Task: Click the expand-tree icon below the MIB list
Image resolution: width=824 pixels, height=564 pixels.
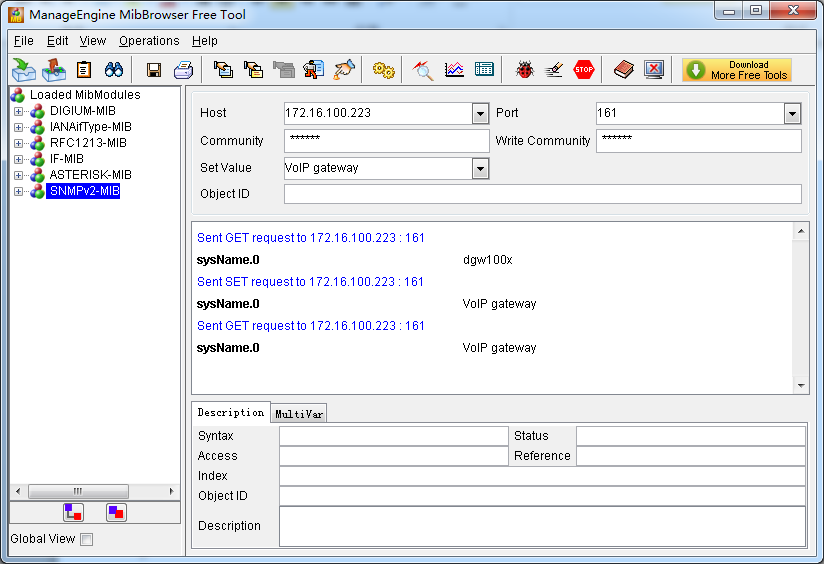Action: (x=73, y=512)
